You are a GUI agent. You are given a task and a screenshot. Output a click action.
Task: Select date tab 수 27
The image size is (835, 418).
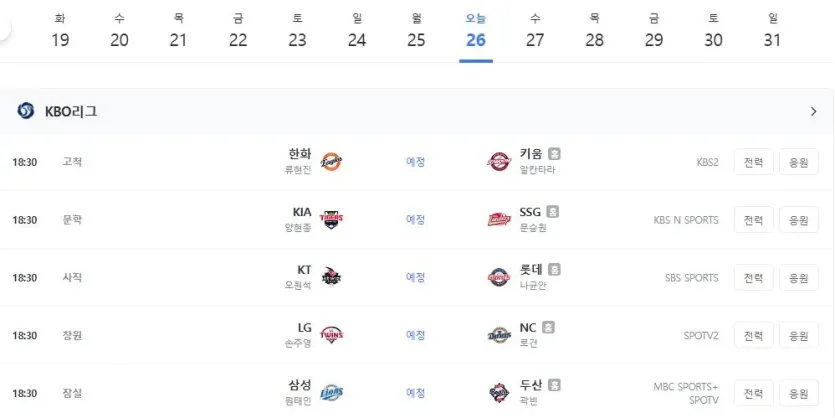(x=535, y=32)
